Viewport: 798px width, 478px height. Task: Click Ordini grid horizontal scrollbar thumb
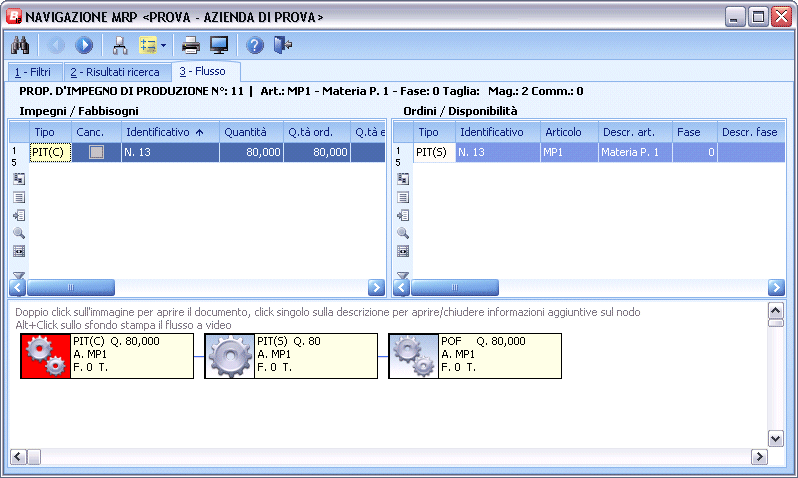[x=454, y=288]
